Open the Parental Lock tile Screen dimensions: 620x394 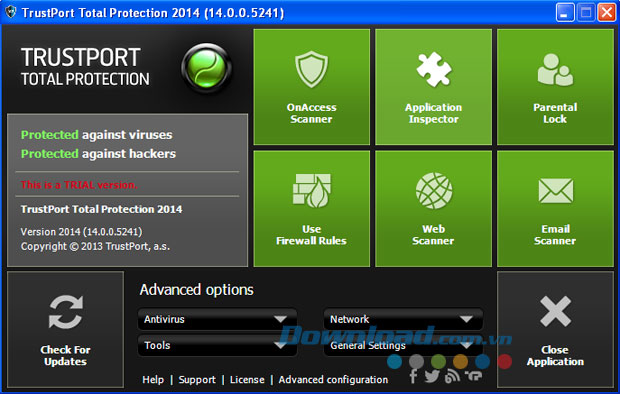555,87
